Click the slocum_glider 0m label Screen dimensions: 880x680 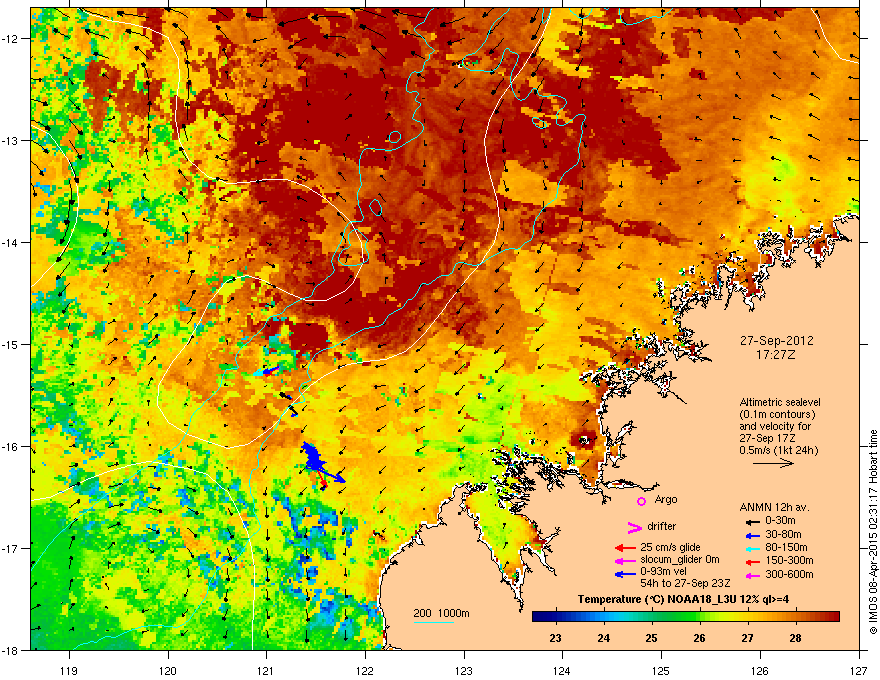tap(680, 560)
